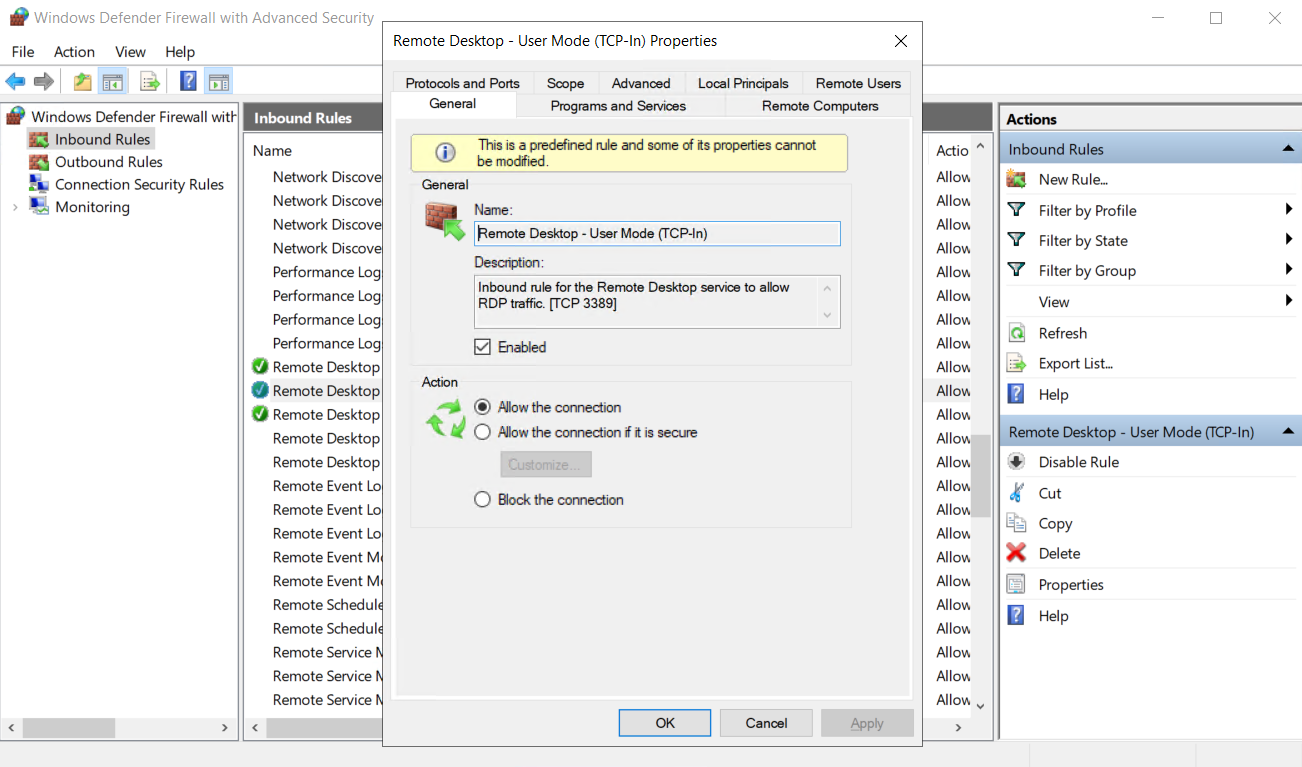
Task: Click New Rule icon in Actions pane
Action: click(x=1016, y=179)
